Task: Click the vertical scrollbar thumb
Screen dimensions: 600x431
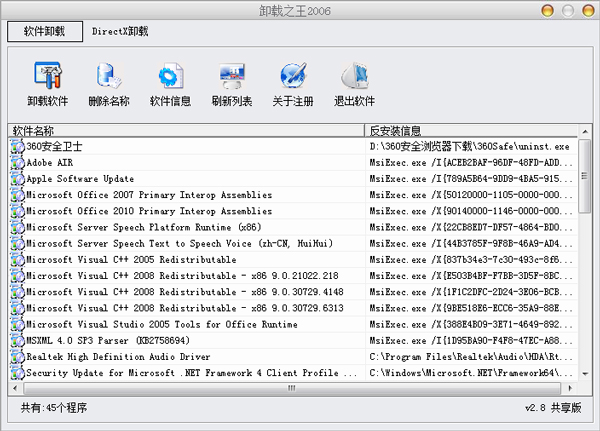Action: pos(584,176)
